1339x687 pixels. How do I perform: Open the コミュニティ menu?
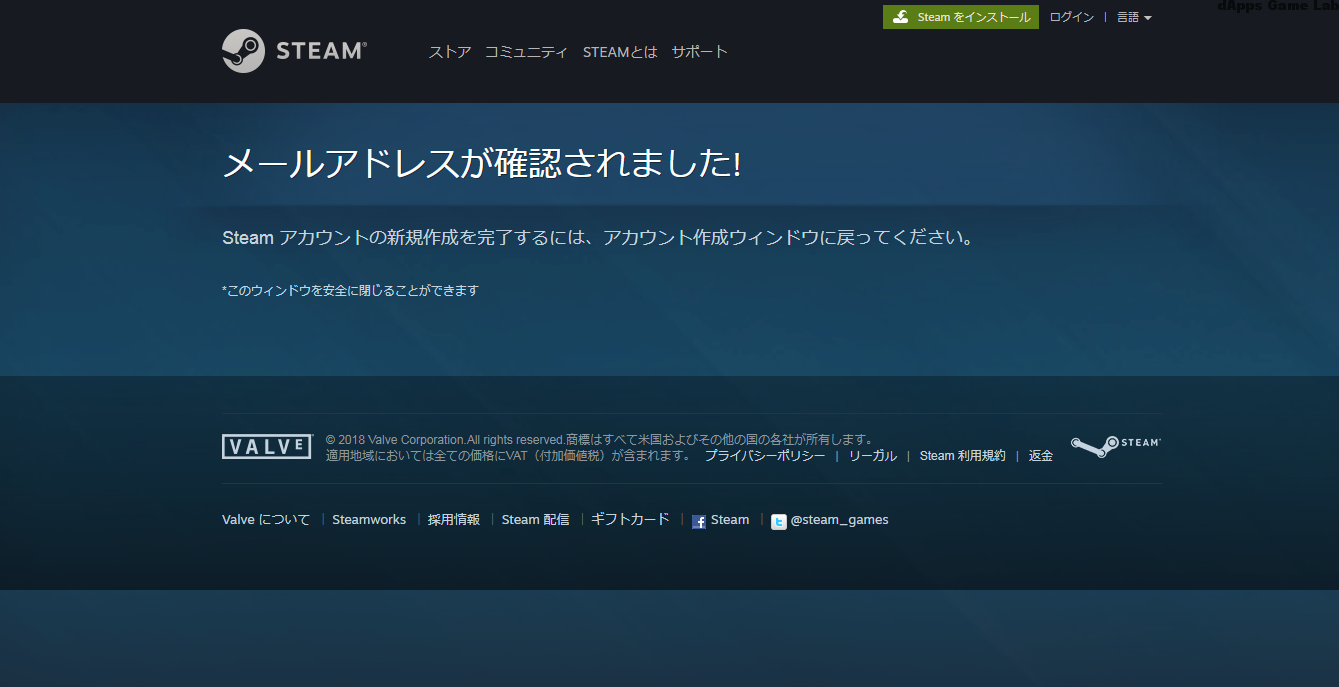click(x=526, y=52)
